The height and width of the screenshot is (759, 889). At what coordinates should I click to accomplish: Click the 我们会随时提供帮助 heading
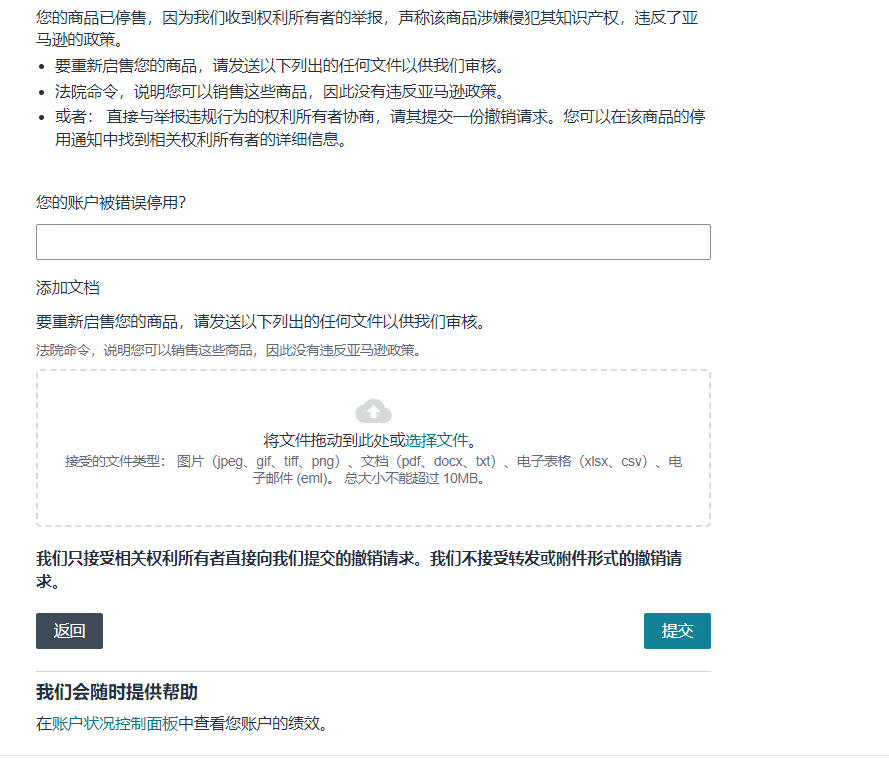click(117, 692)
